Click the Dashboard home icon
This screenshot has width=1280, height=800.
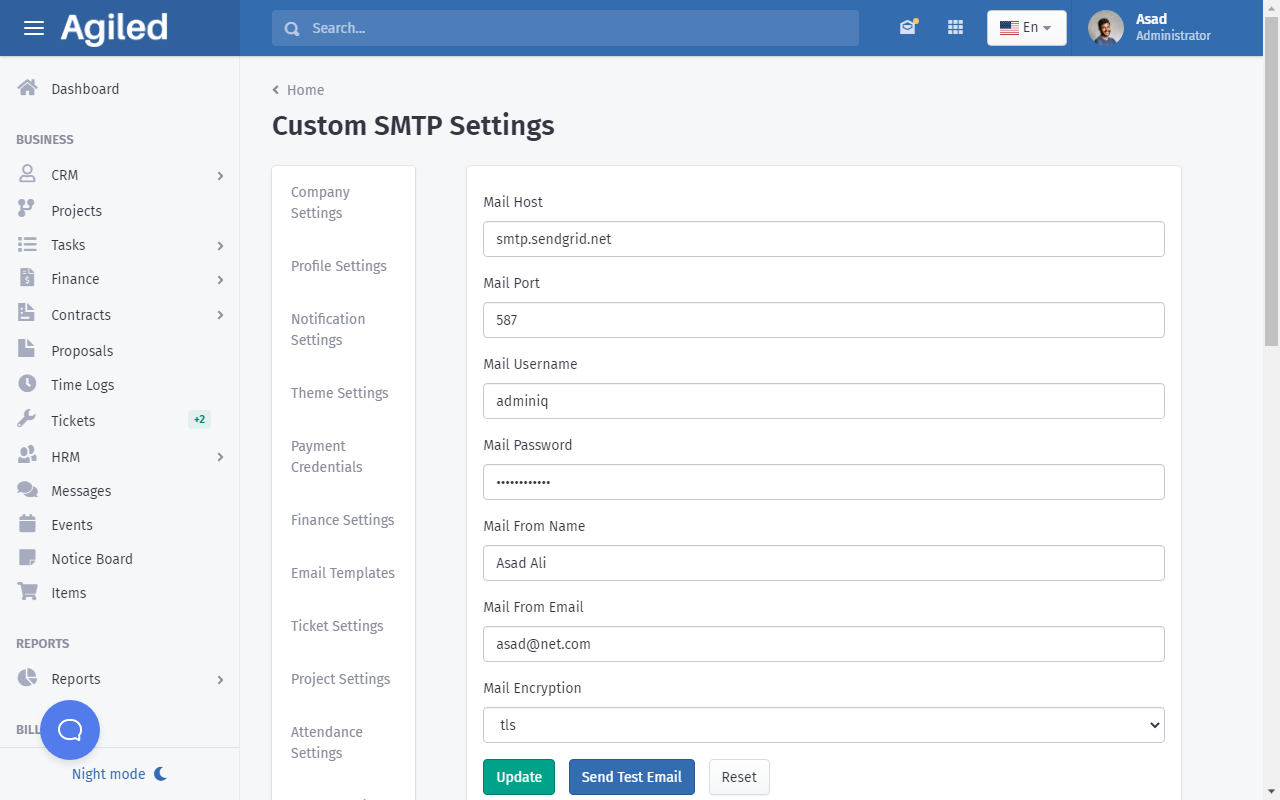point(28,88)
